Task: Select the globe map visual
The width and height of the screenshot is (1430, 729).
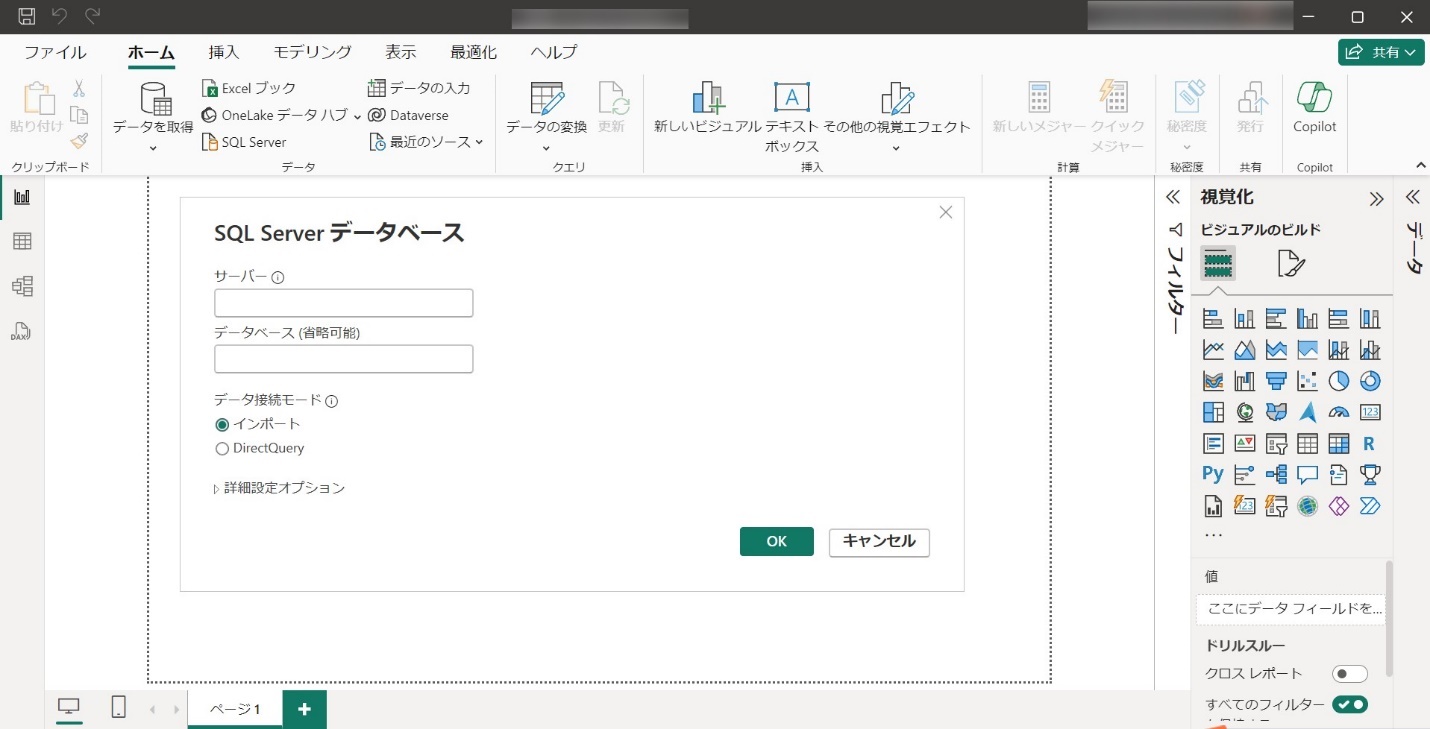Action: click(x=1244, y=412)
